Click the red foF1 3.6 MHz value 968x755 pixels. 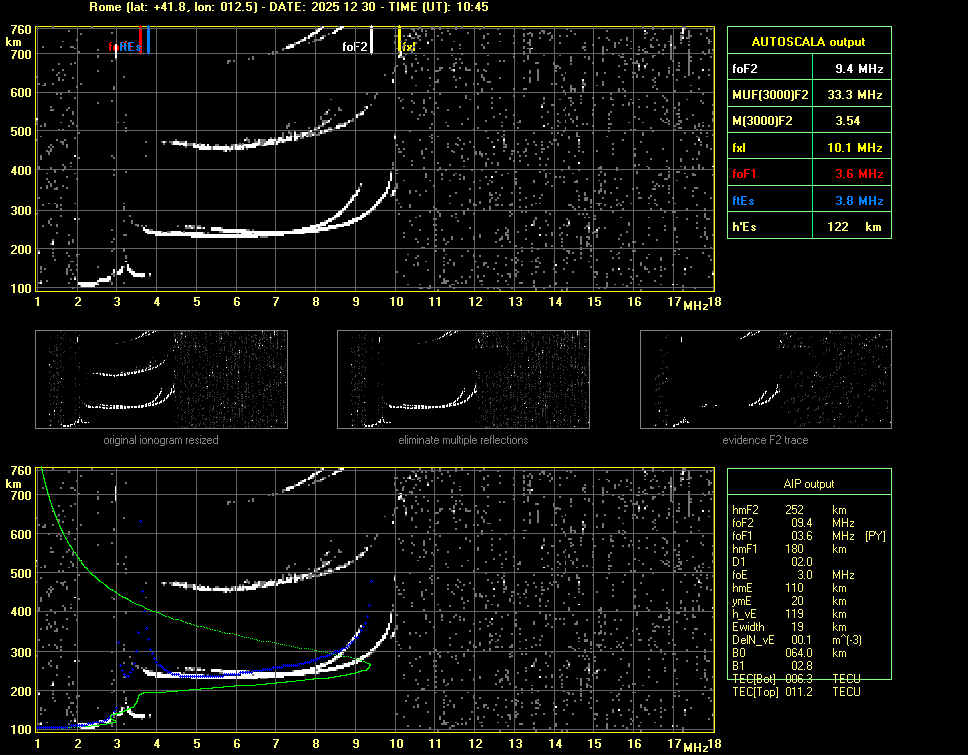point(858,174)
